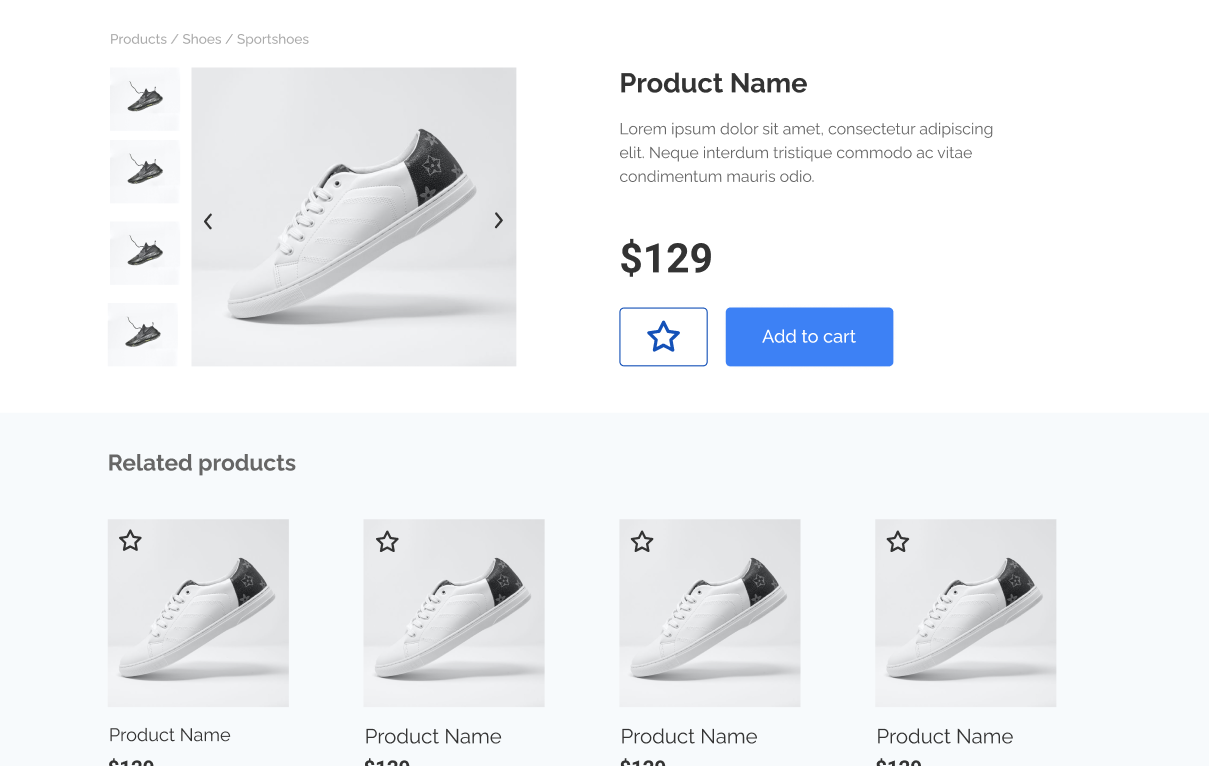
Task: Toggle favorite star on first related product
Action: pyautogui.click(x=130, y=541)
